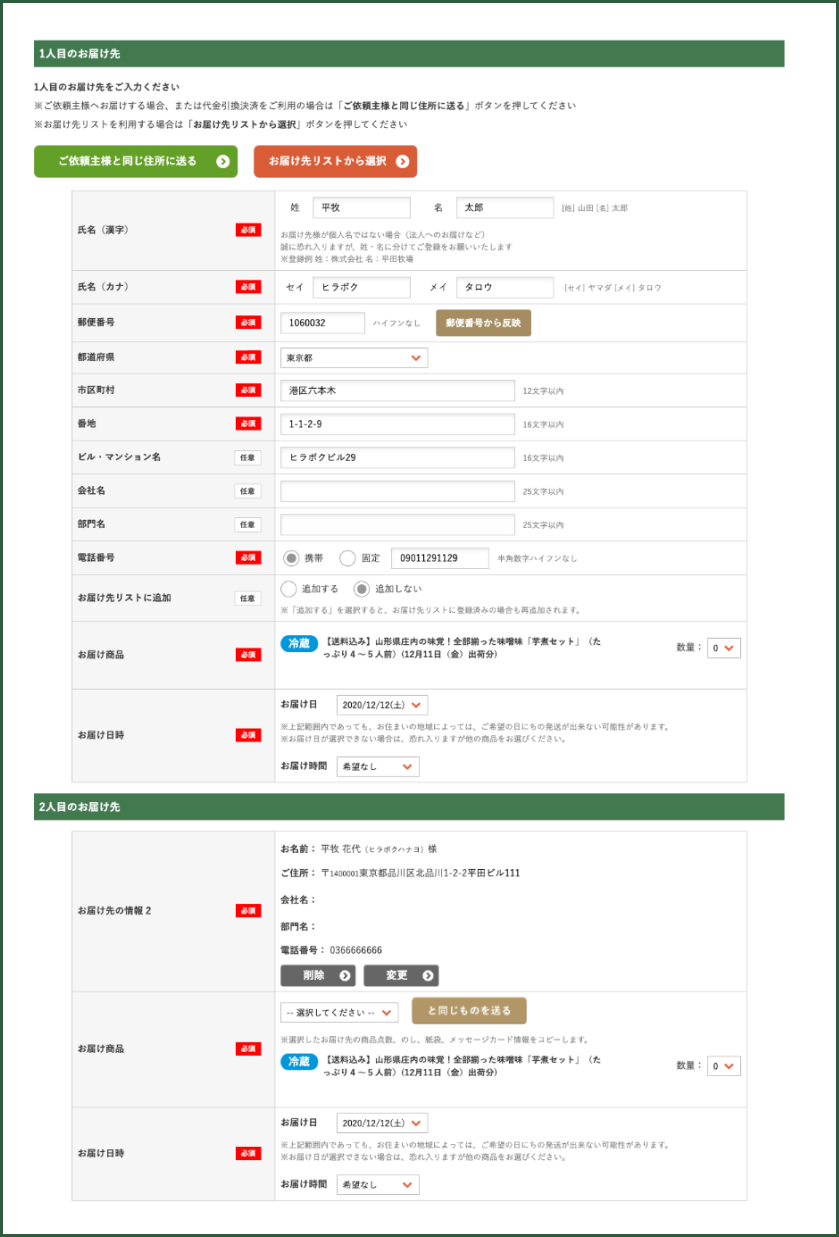839x1237 pixels.
Task: Click 2人目のお届け先 section header
Action: click(x=409, y=807)
